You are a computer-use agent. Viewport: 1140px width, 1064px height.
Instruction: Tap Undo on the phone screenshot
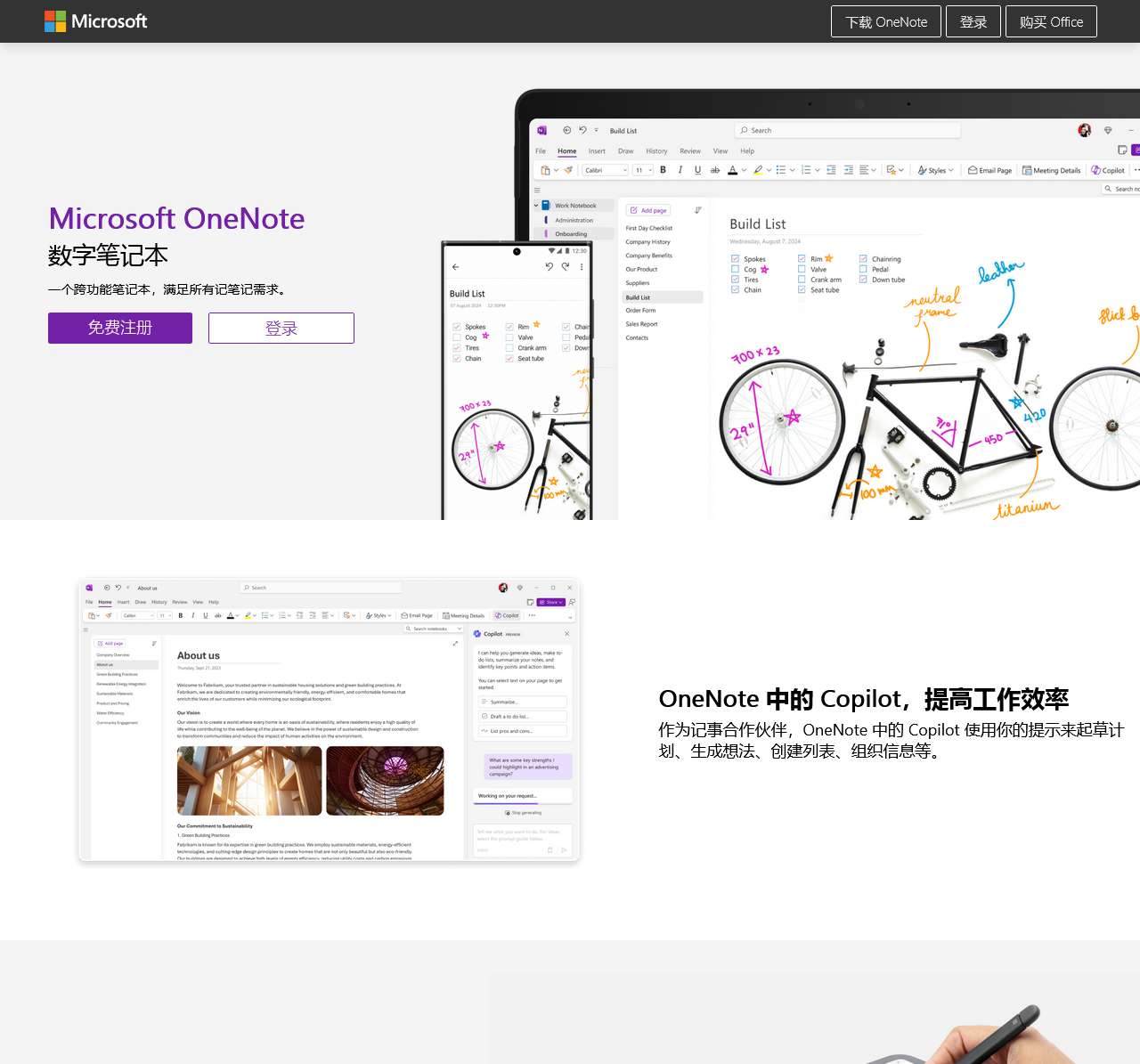tap(550, 266)
